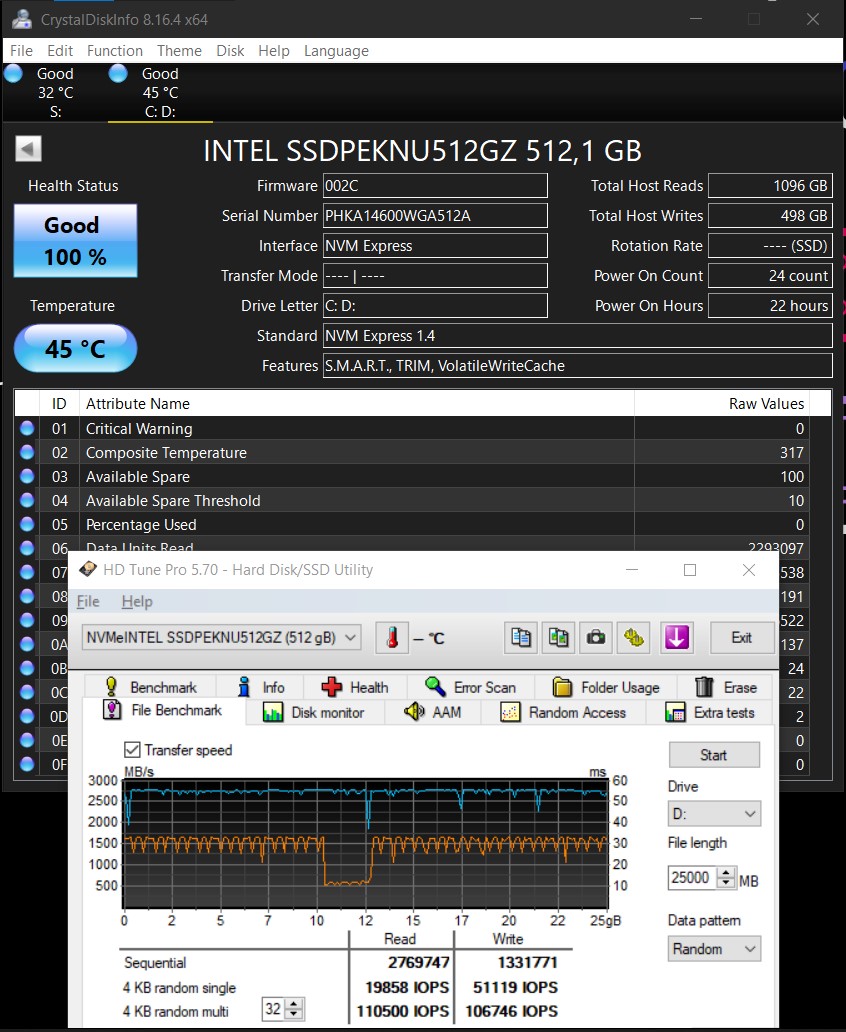Click the HD Tune Exit button
The image size is (846, 1032).
click(742, 638)
